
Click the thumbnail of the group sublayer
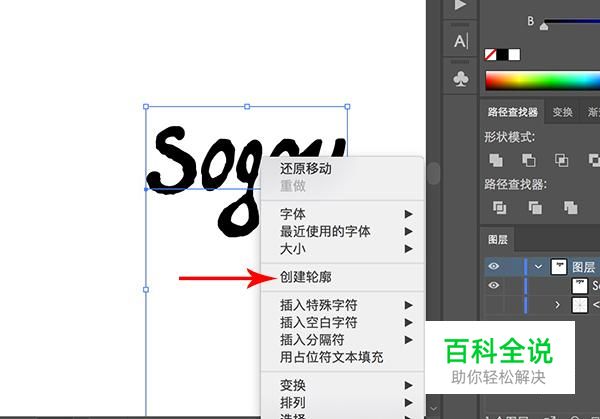579,305
